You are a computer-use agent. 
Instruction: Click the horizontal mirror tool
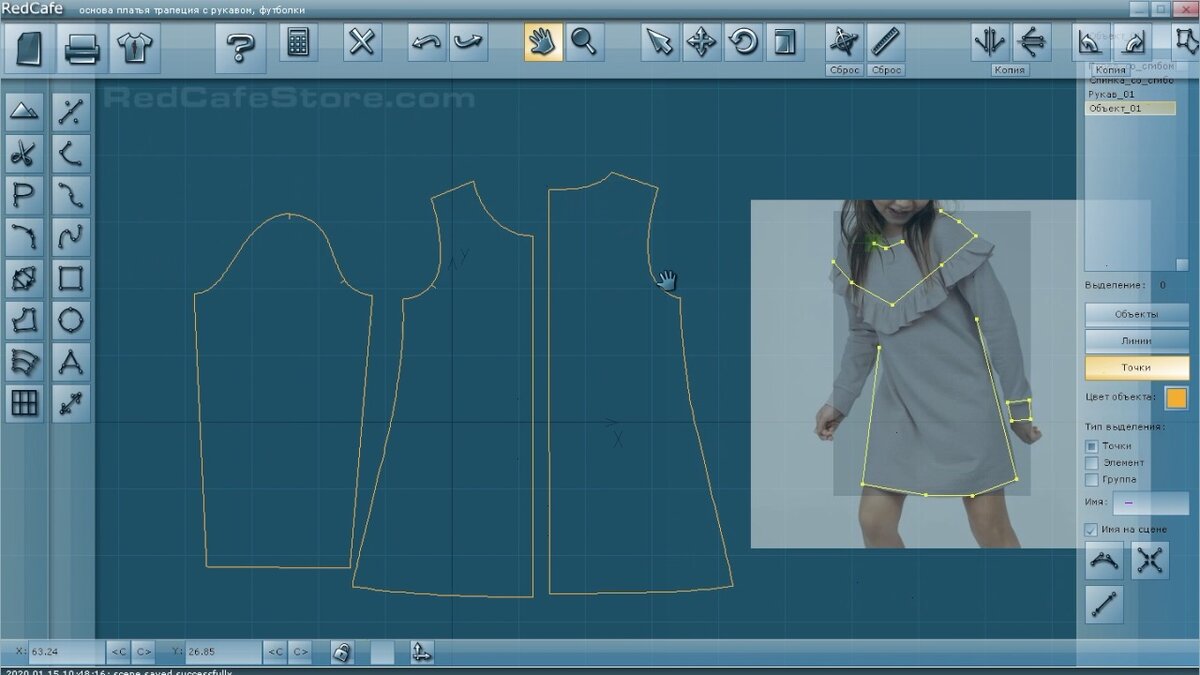click(x=1031, y=43)
